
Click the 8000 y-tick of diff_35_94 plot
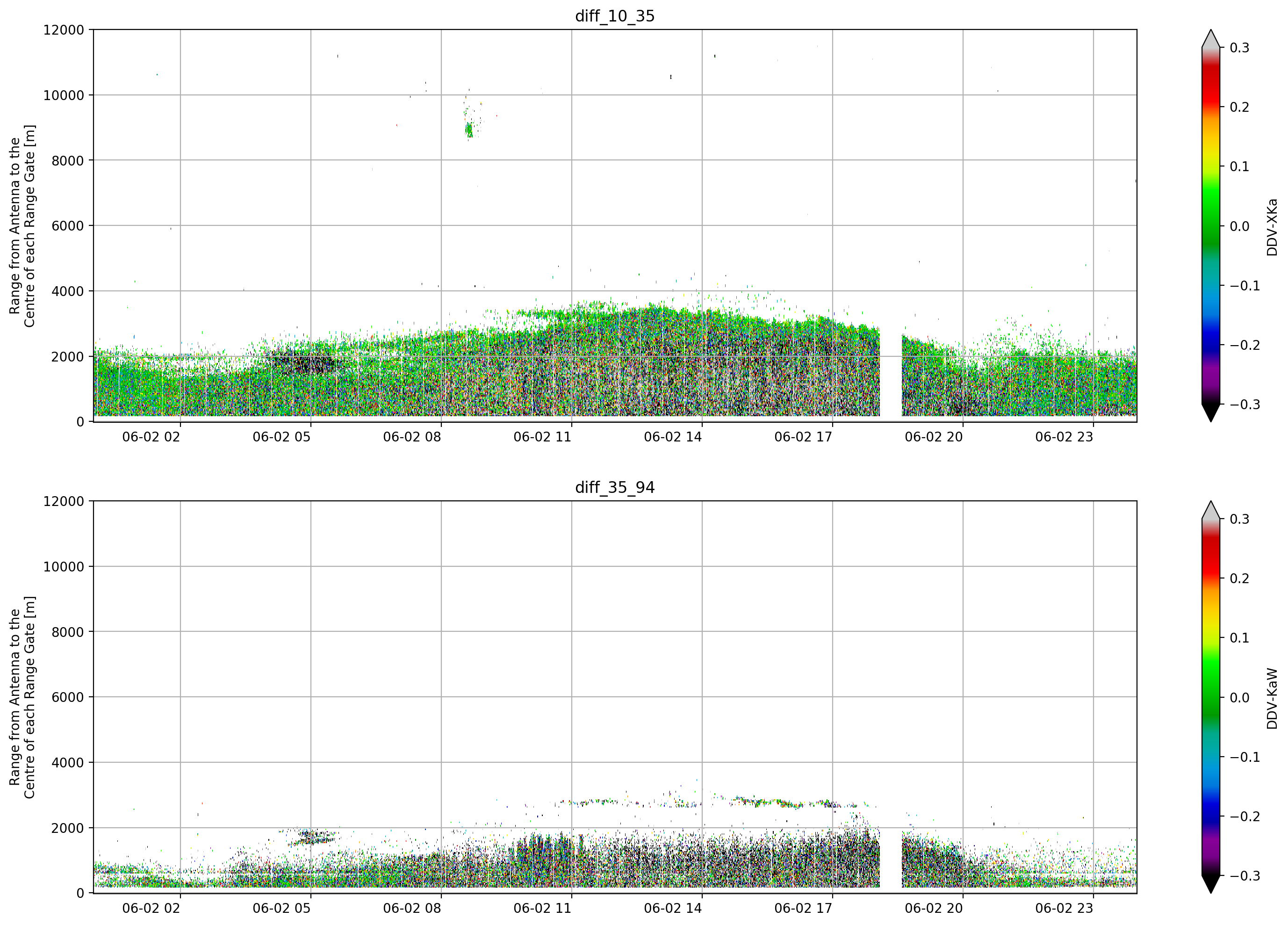point(68,632)
